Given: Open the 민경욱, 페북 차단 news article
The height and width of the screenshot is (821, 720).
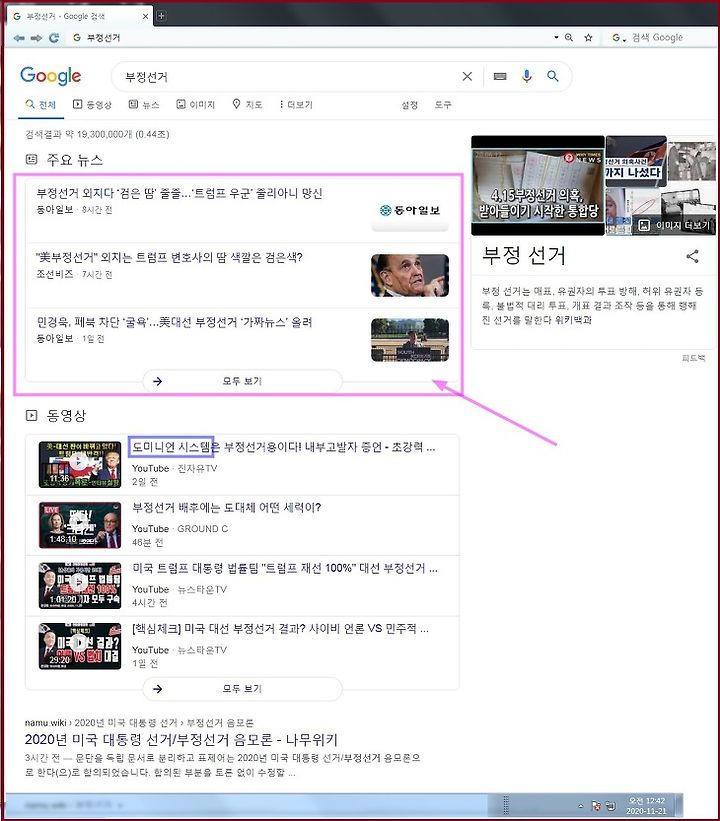Looking at the screenshot, I should 174,322.
